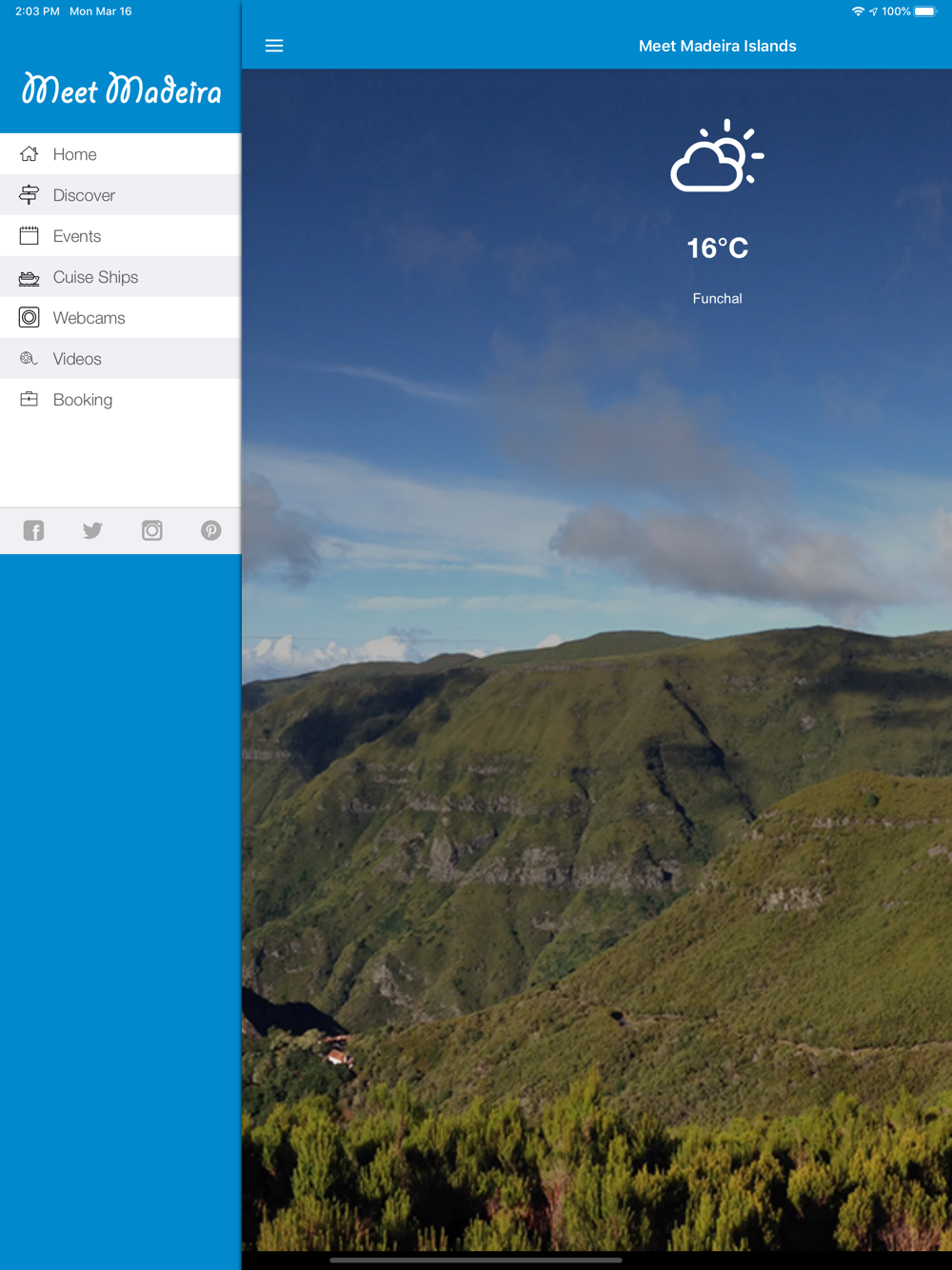Tap the Funchal location label
This screenshot has height=1270, width=952.
pos(718,298)
